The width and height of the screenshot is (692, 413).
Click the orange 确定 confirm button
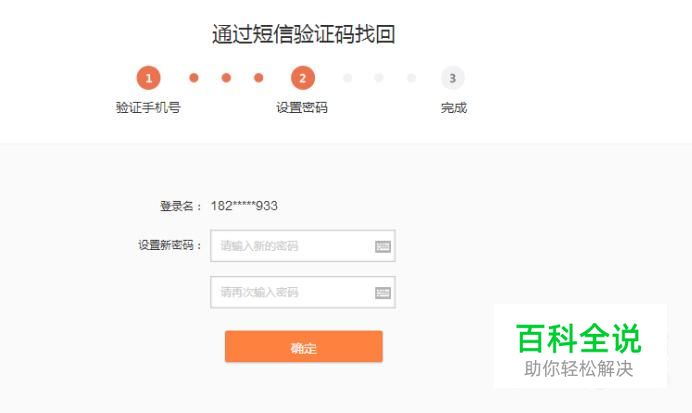coord(304,347)
